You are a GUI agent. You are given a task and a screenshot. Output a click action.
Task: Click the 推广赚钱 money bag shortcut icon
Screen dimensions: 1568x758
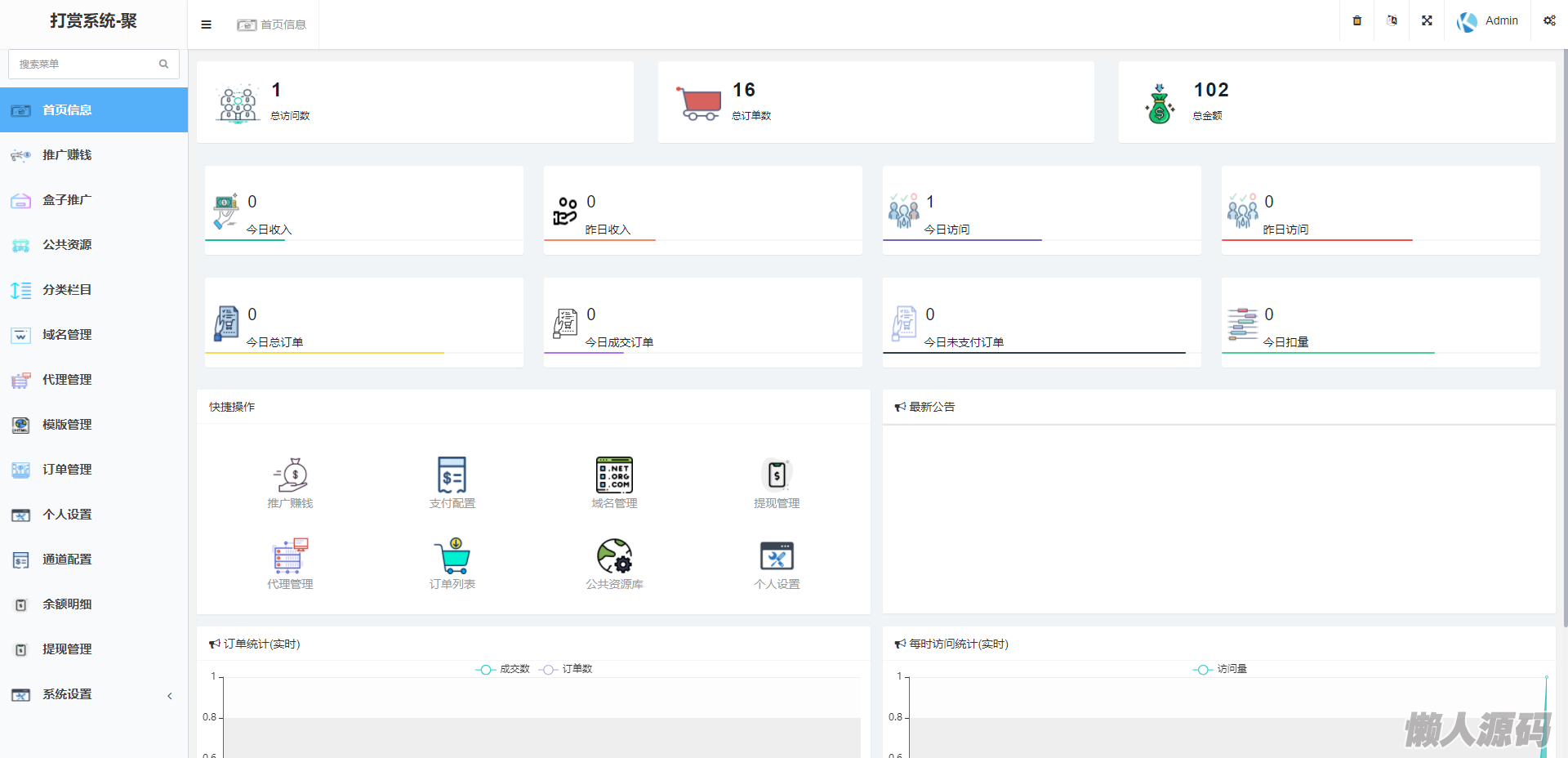290,475
